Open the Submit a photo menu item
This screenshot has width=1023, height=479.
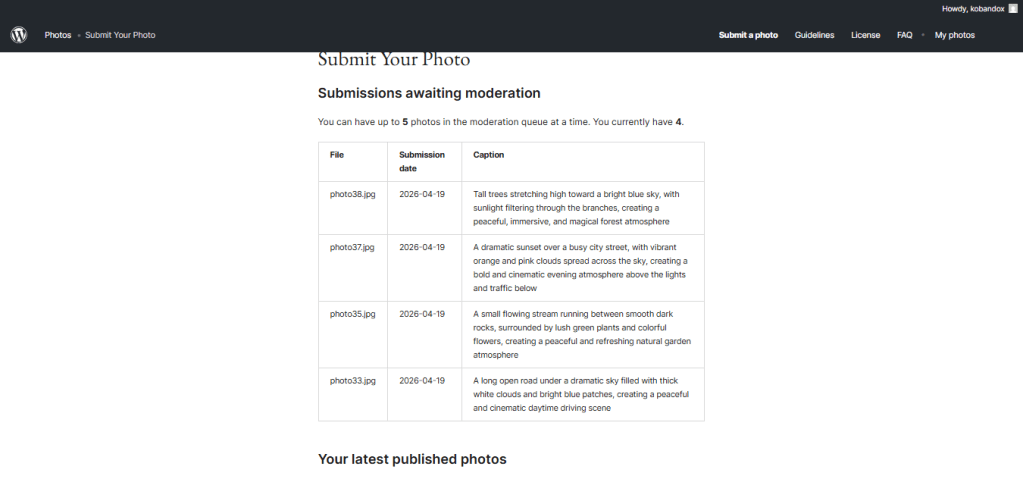pyautogui.click(x=748, y=35)
